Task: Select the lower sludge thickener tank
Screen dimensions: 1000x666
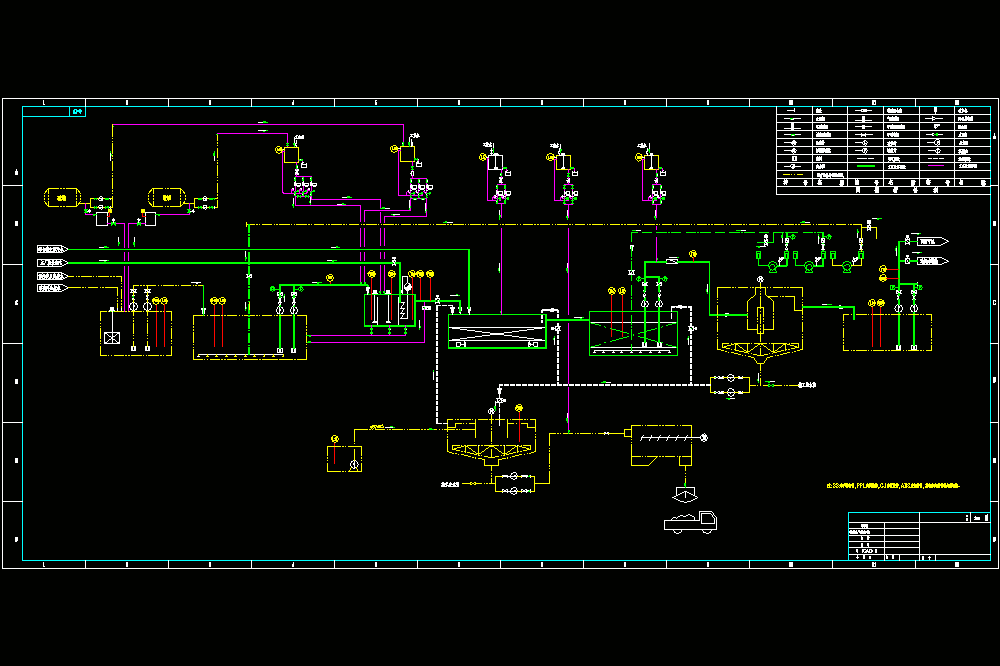Action: (491, 444)
